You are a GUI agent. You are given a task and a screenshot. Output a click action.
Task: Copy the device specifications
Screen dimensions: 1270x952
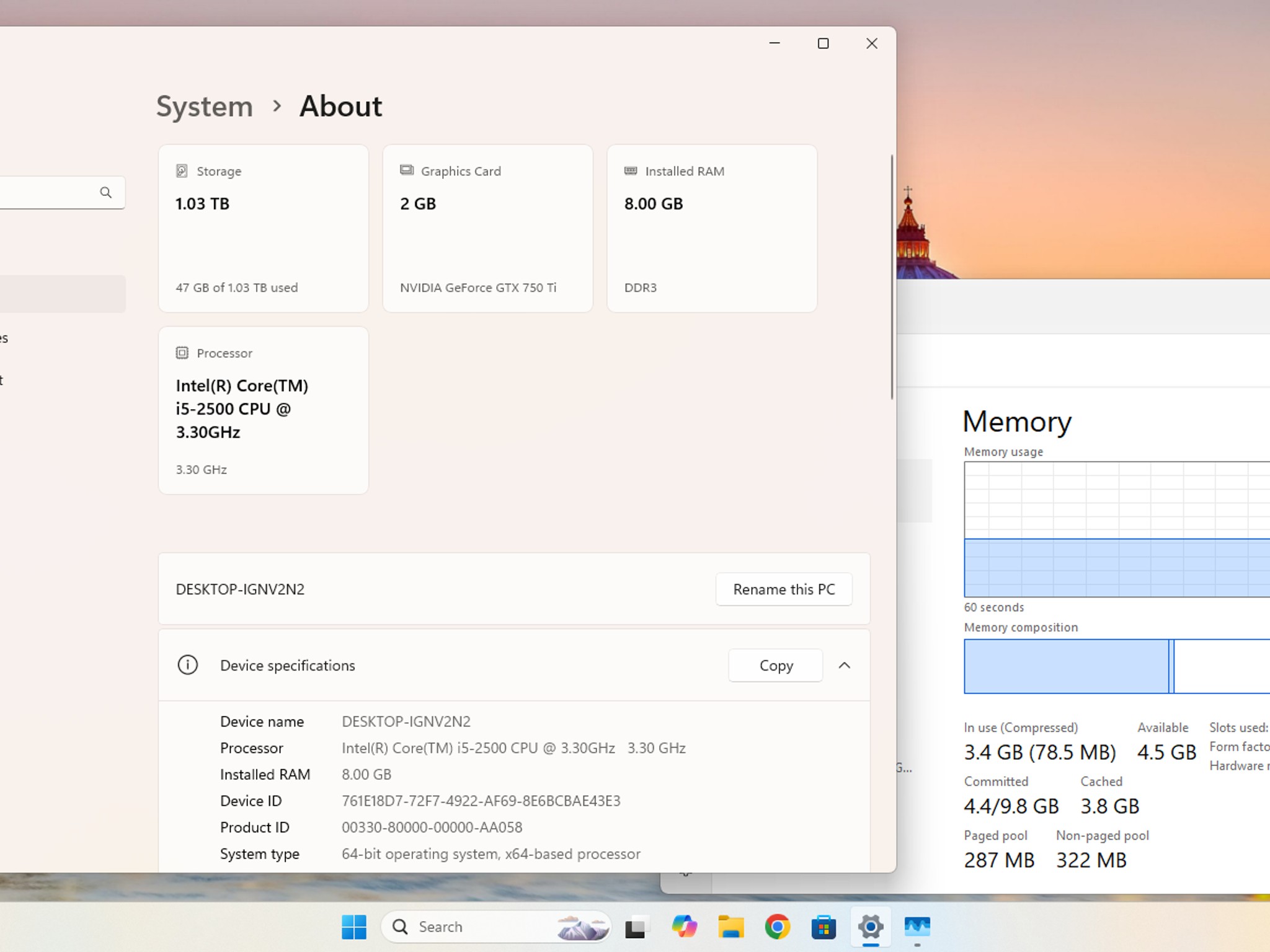point(776,666)
